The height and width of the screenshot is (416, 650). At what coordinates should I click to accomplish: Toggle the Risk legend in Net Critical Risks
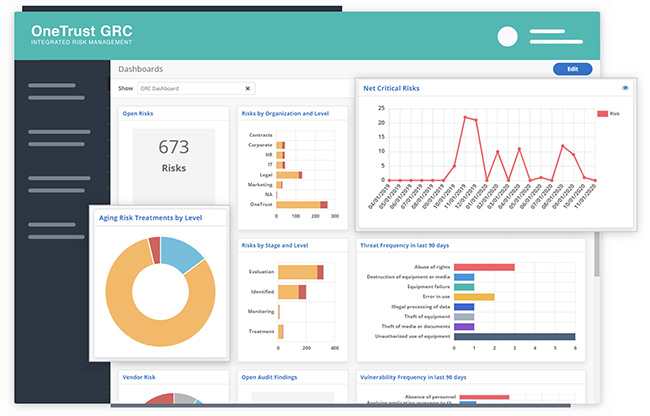coord(609,114)
